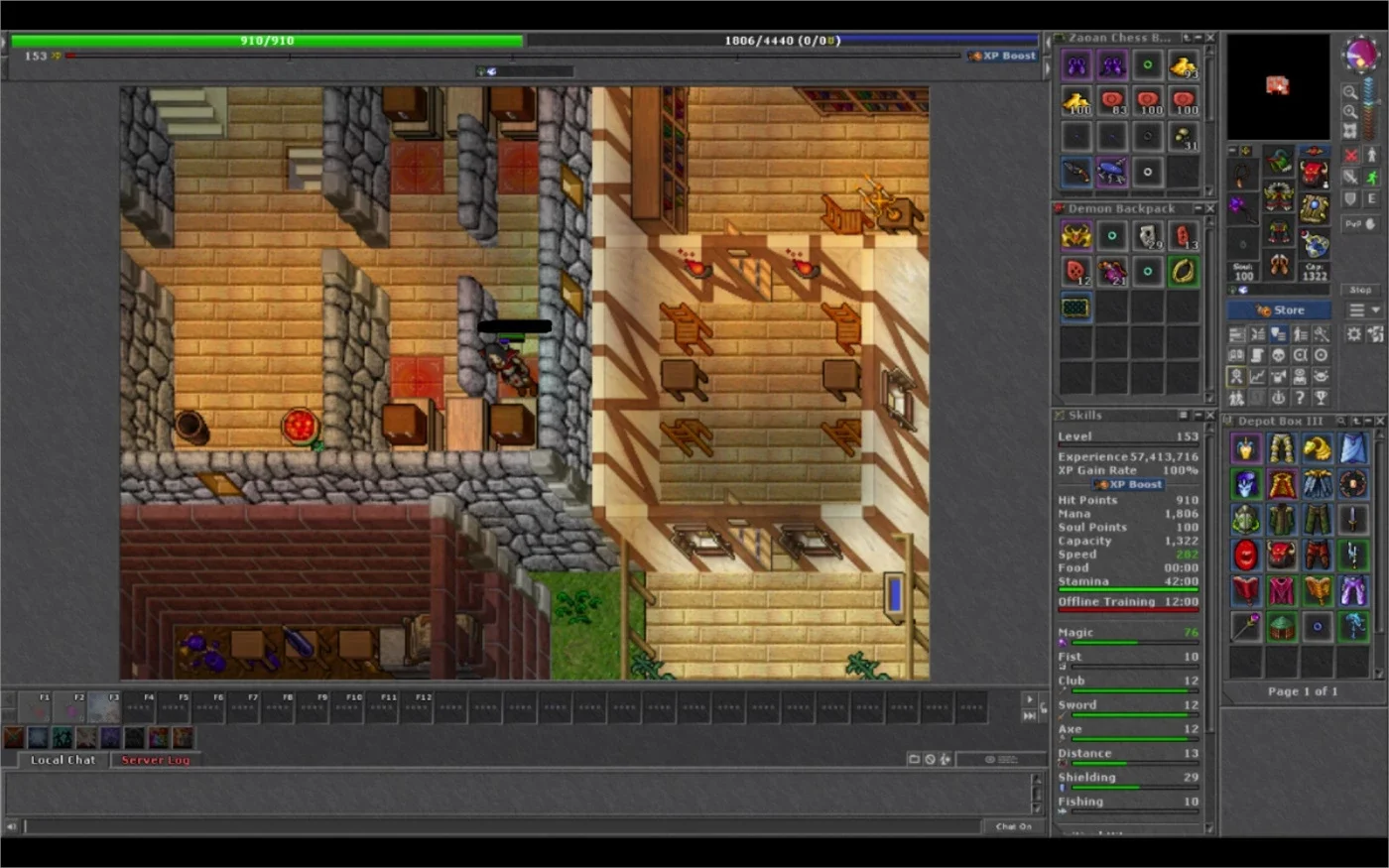This screenshot has height=868, width=1389.
Task: Zoom out the minimap
Action: 1350,93
